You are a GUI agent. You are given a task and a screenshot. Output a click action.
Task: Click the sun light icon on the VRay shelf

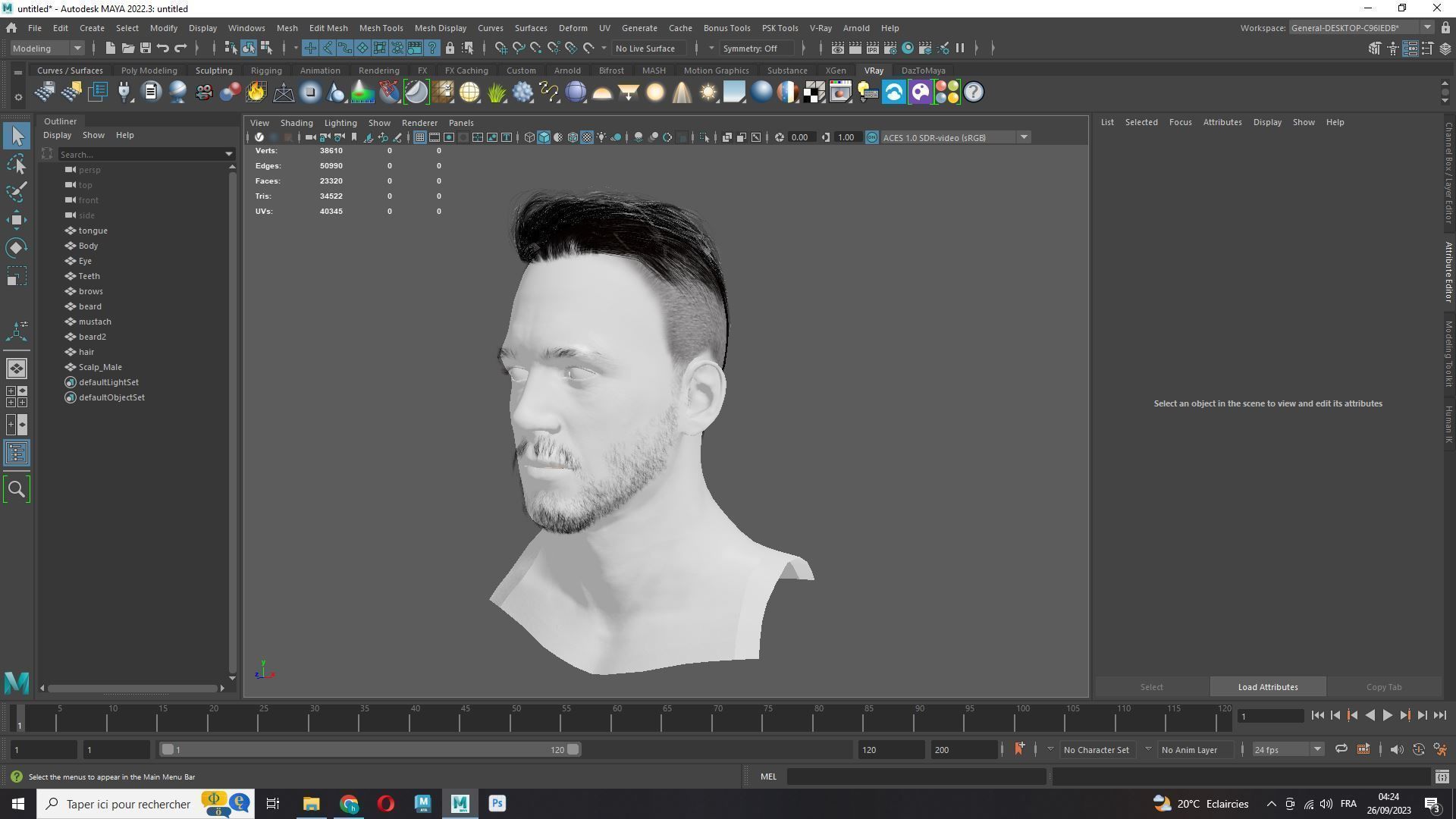click(x=708, y=93)
